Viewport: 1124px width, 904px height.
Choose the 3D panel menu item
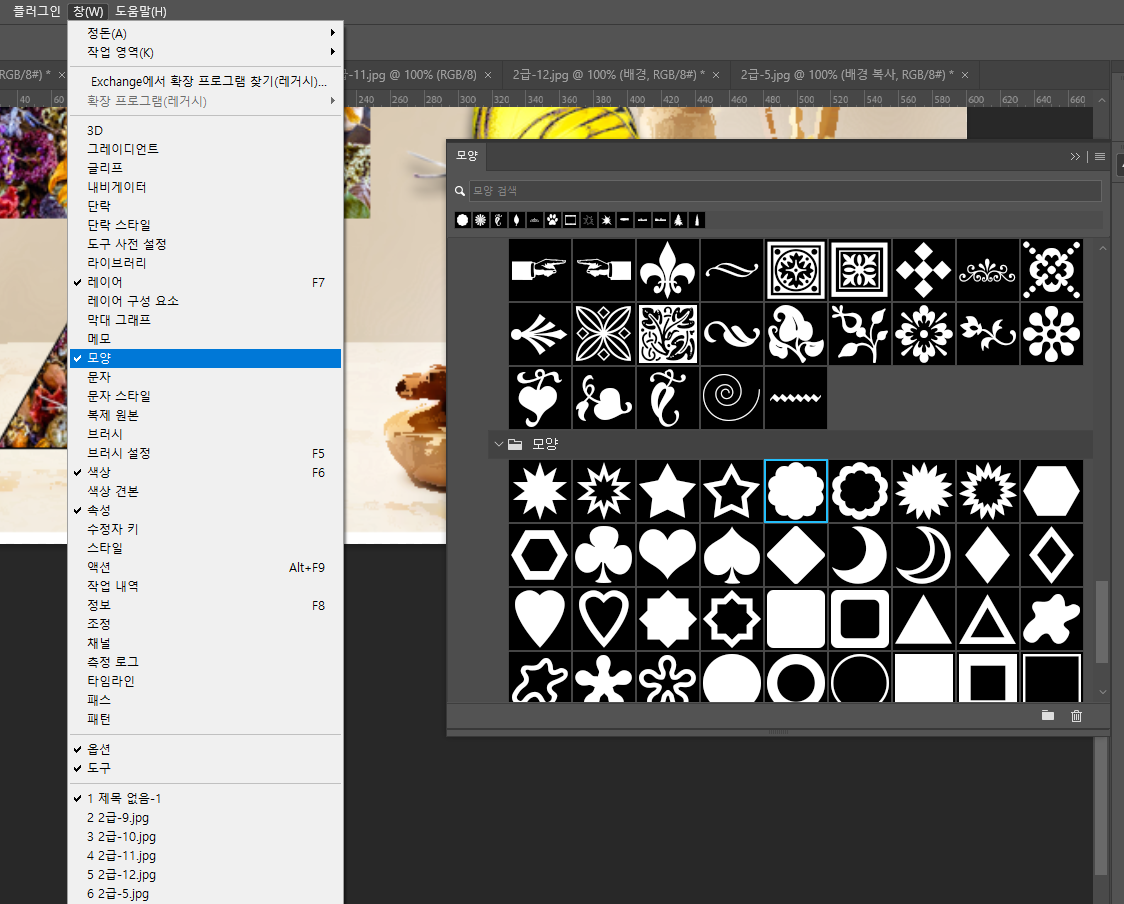point(204,130)
